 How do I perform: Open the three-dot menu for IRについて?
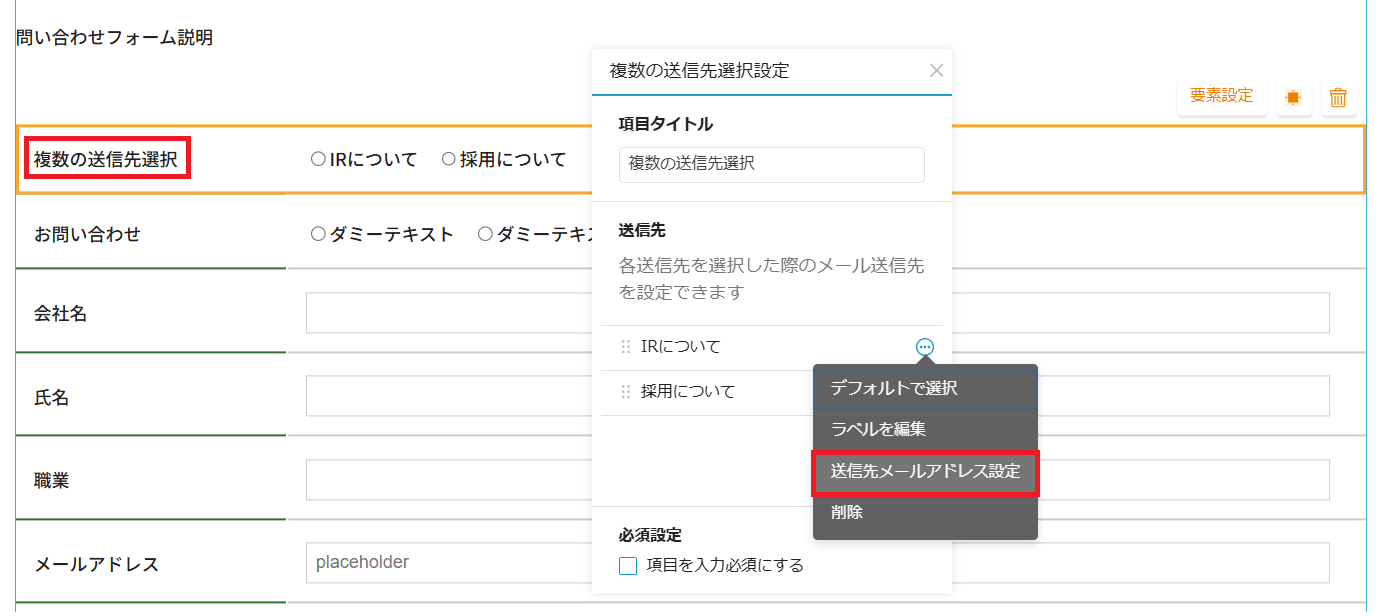tap(925, 347)
